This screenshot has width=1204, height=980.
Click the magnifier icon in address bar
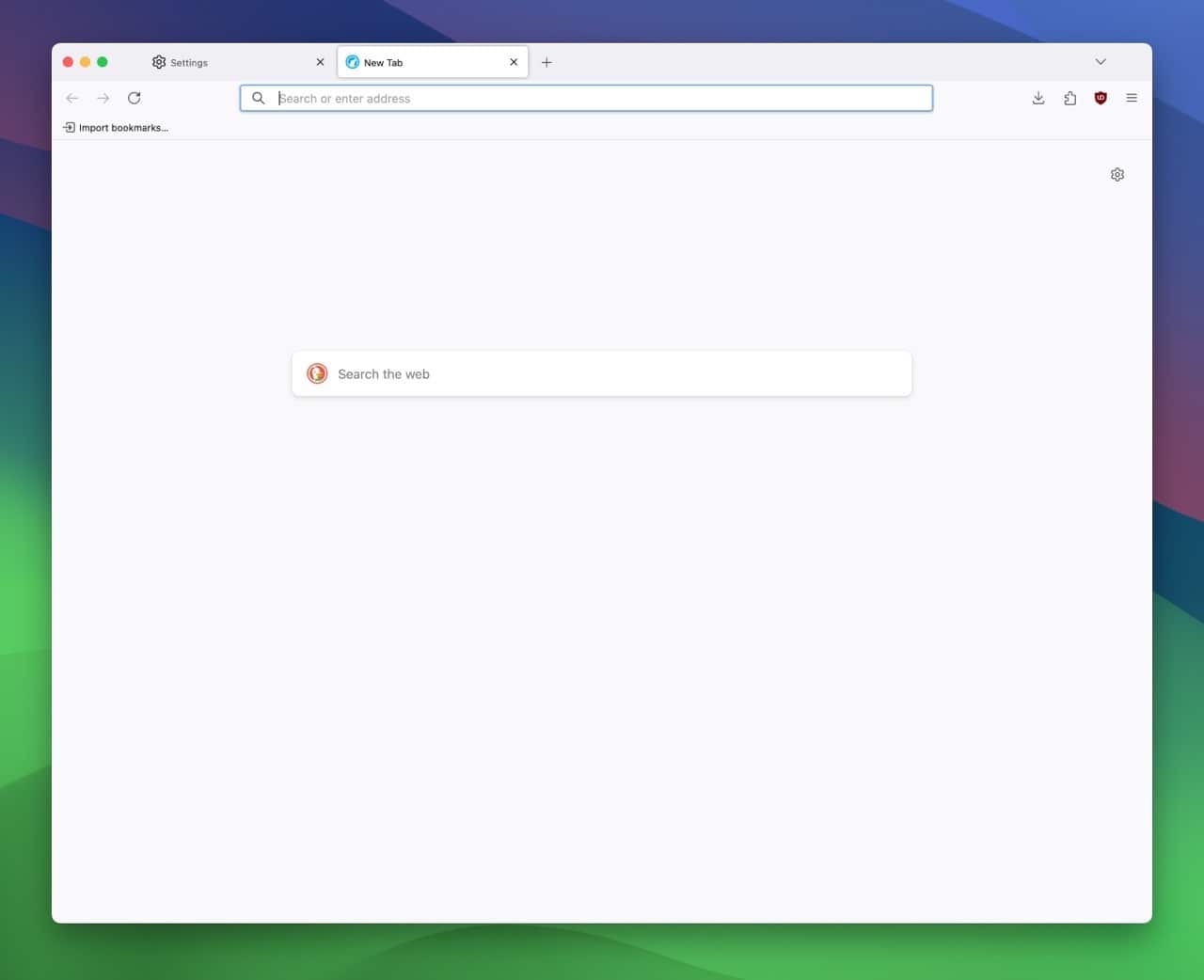tap(259, 98)
